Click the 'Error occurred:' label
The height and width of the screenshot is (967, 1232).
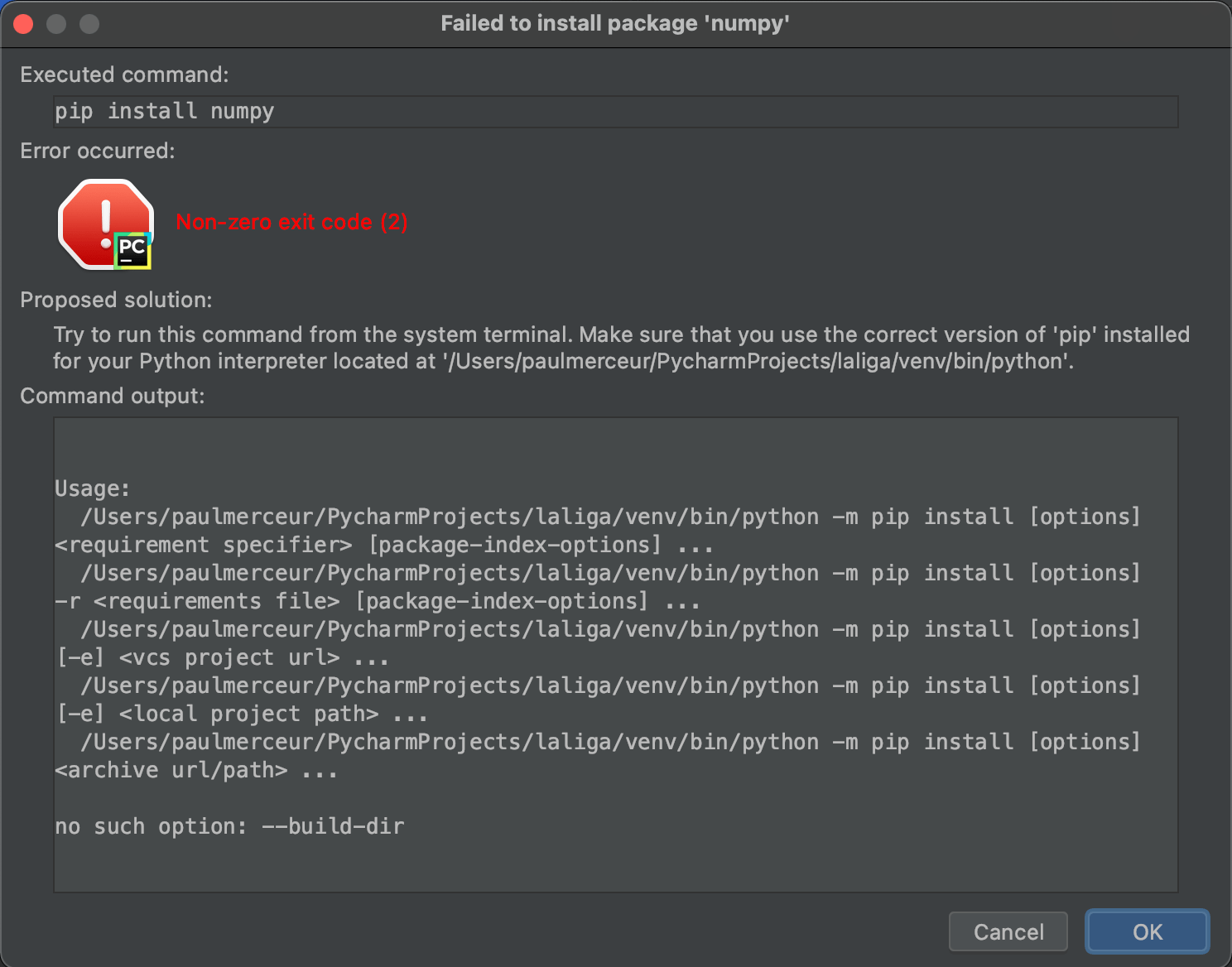click(x=98, y=151)
